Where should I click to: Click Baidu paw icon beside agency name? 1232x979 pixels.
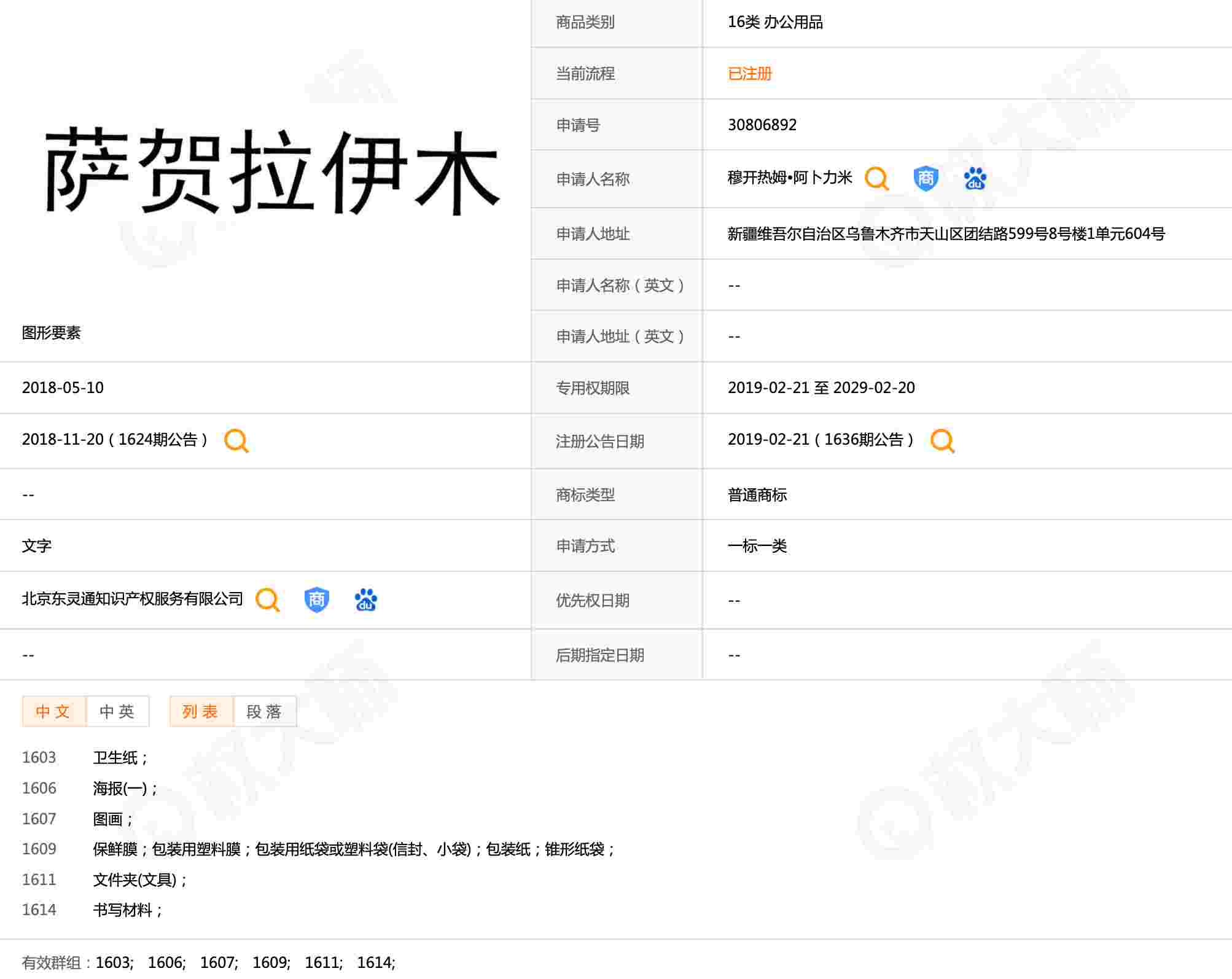point(365,599)
